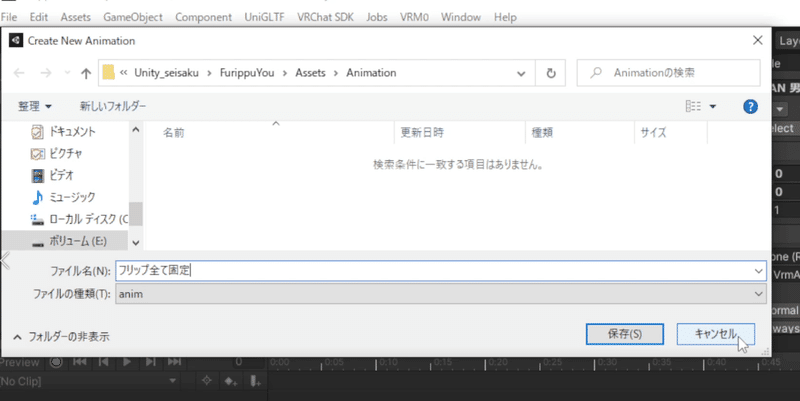Sort by サイズ column header
Screen dimensions: 800x401
[653, 133]
